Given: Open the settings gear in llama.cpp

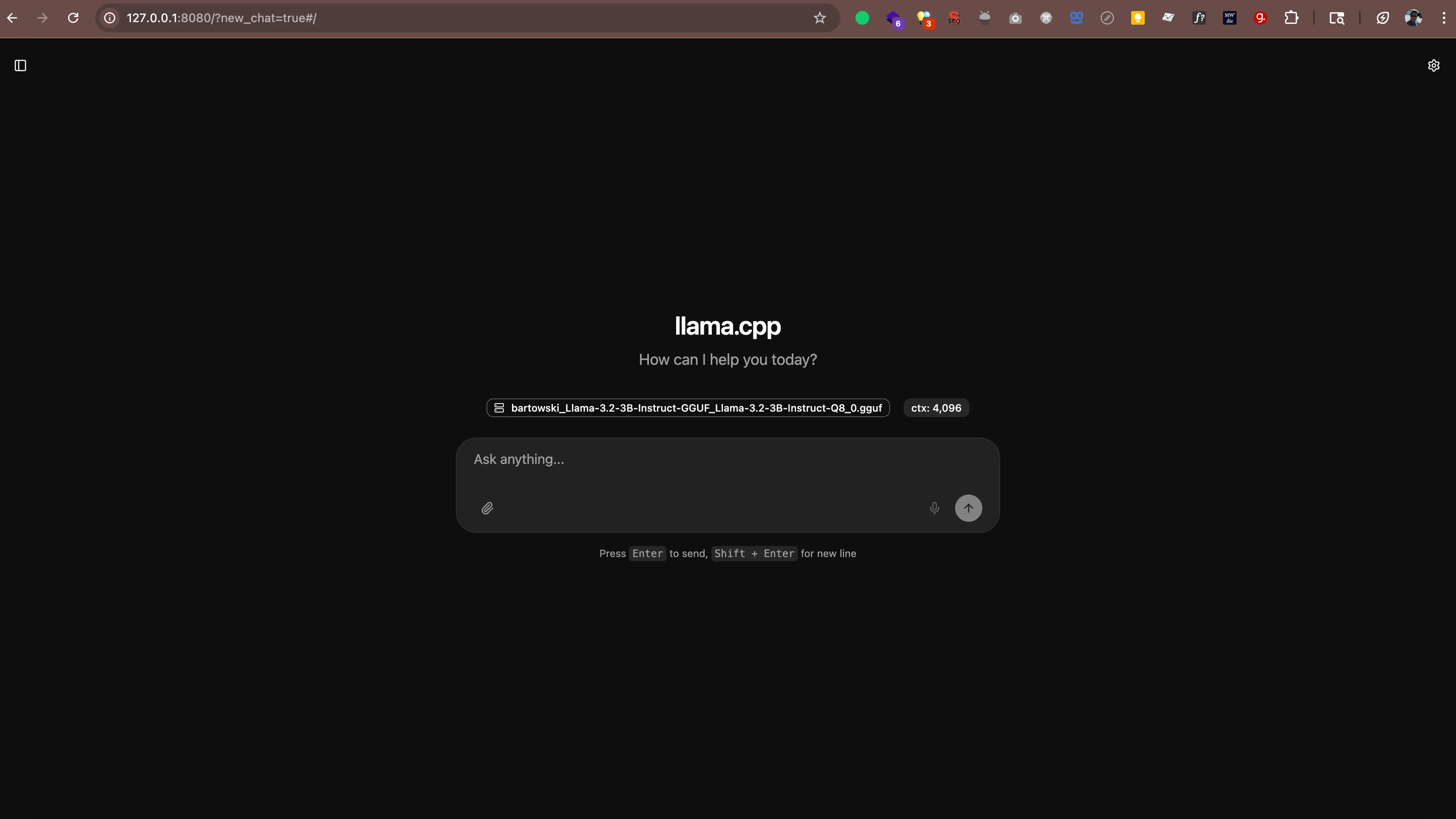Looking at the screenshot, I should point(1434,65).
